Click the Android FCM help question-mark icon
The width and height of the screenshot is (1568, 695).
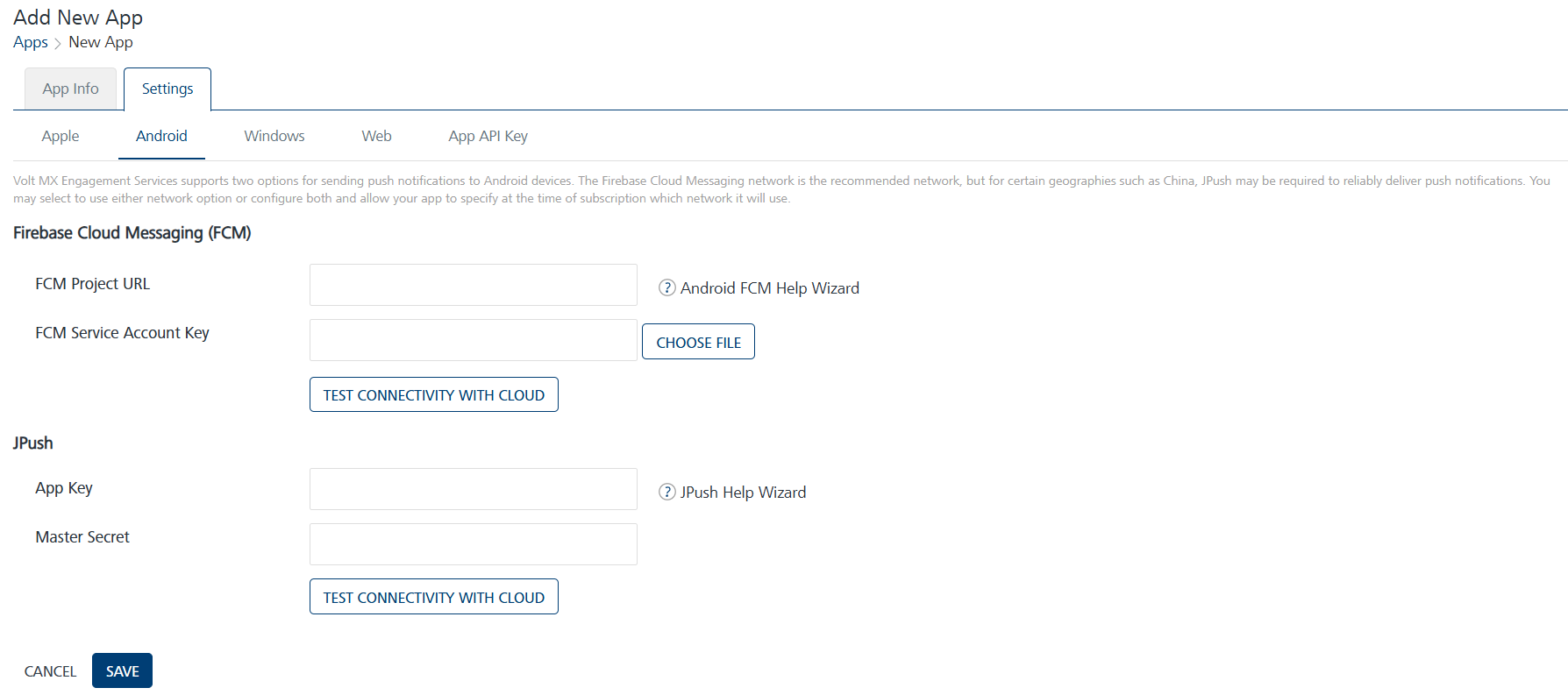point(666,287)
